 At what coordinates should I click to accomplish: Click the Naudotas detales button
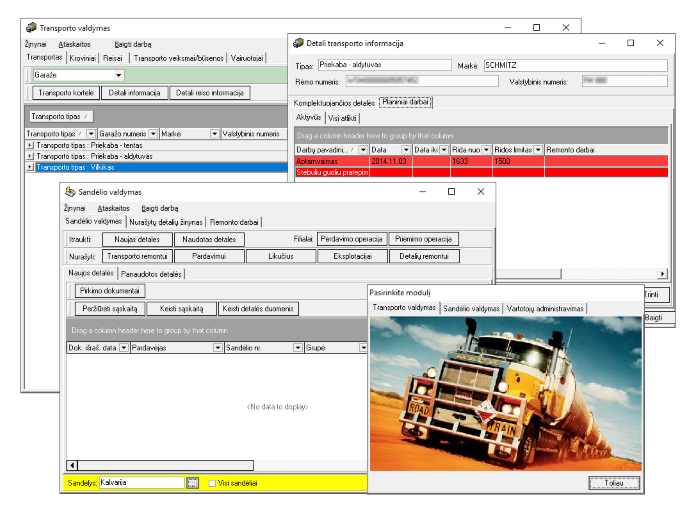click(x=209, y=239)
